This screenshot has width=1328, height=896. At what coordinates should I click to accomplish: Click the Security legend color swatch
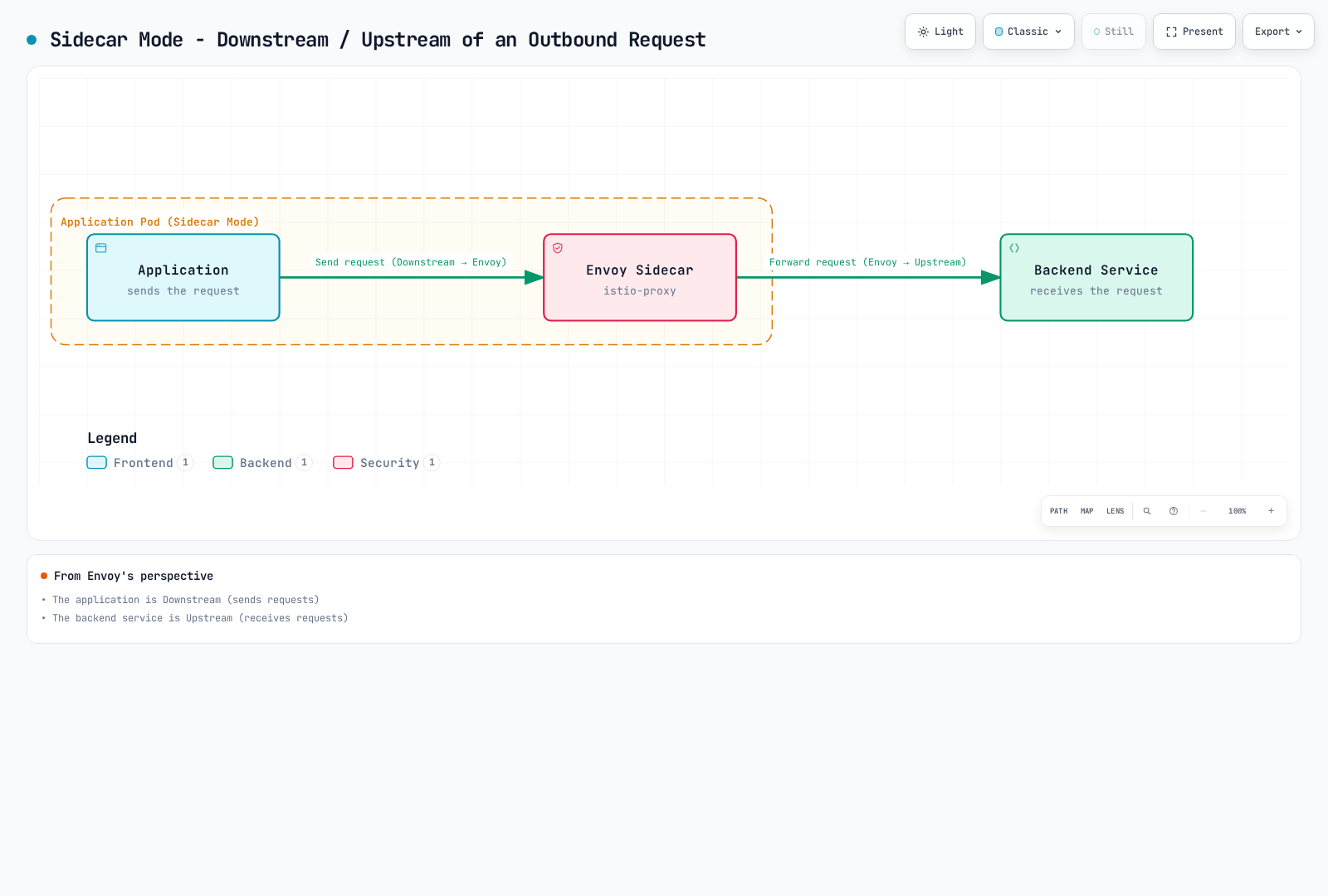(343, 463)
